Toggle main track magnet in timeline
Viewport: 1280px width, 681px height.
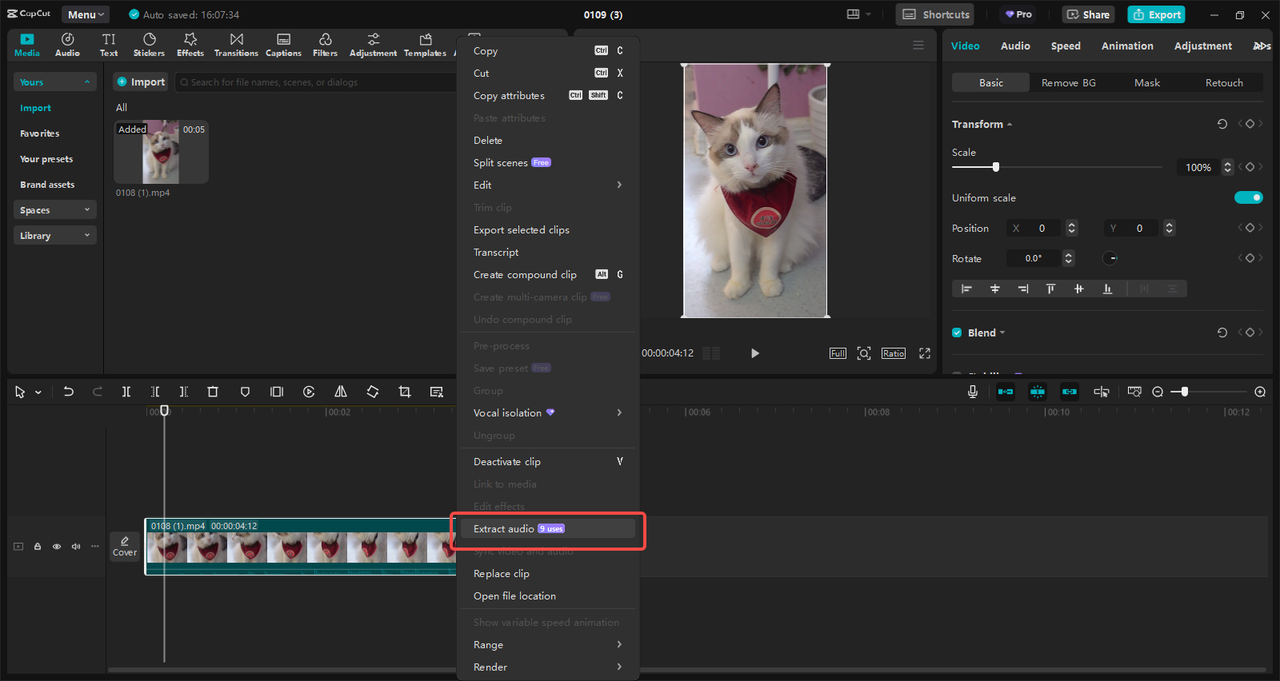(x=1005, y=392)
